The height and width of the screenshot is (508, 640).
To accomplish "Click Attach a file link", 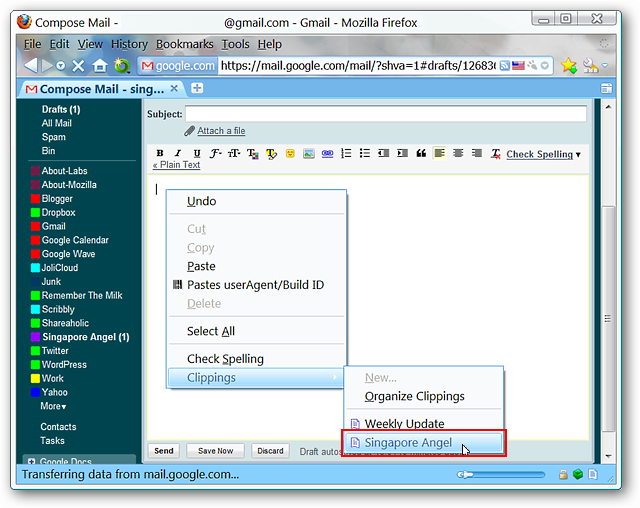I will pyautogui.click(x=221, y=131).
